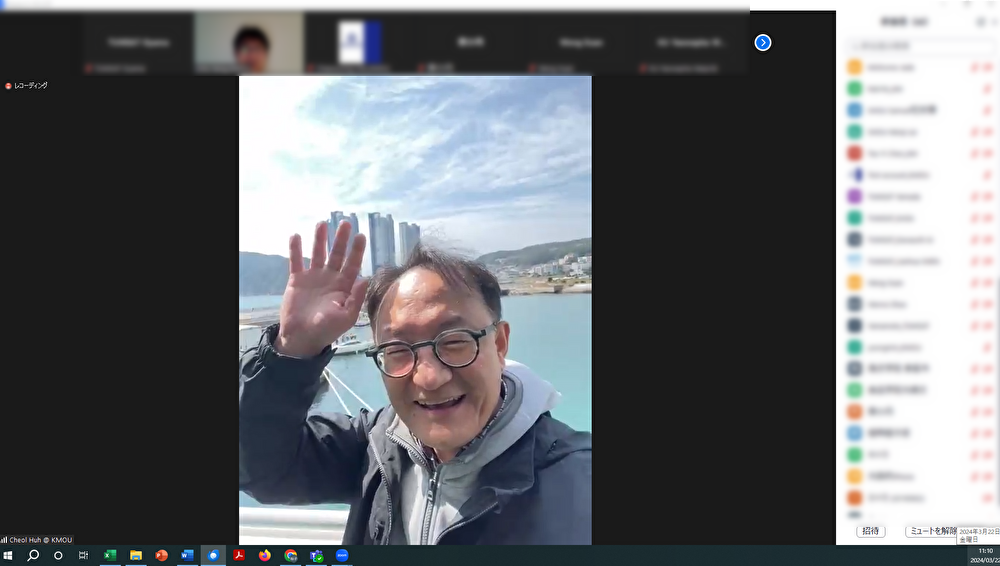Open Firefox from the taskbar
Viewport: 1000px width, 566px height.
[x=265, y=555]
